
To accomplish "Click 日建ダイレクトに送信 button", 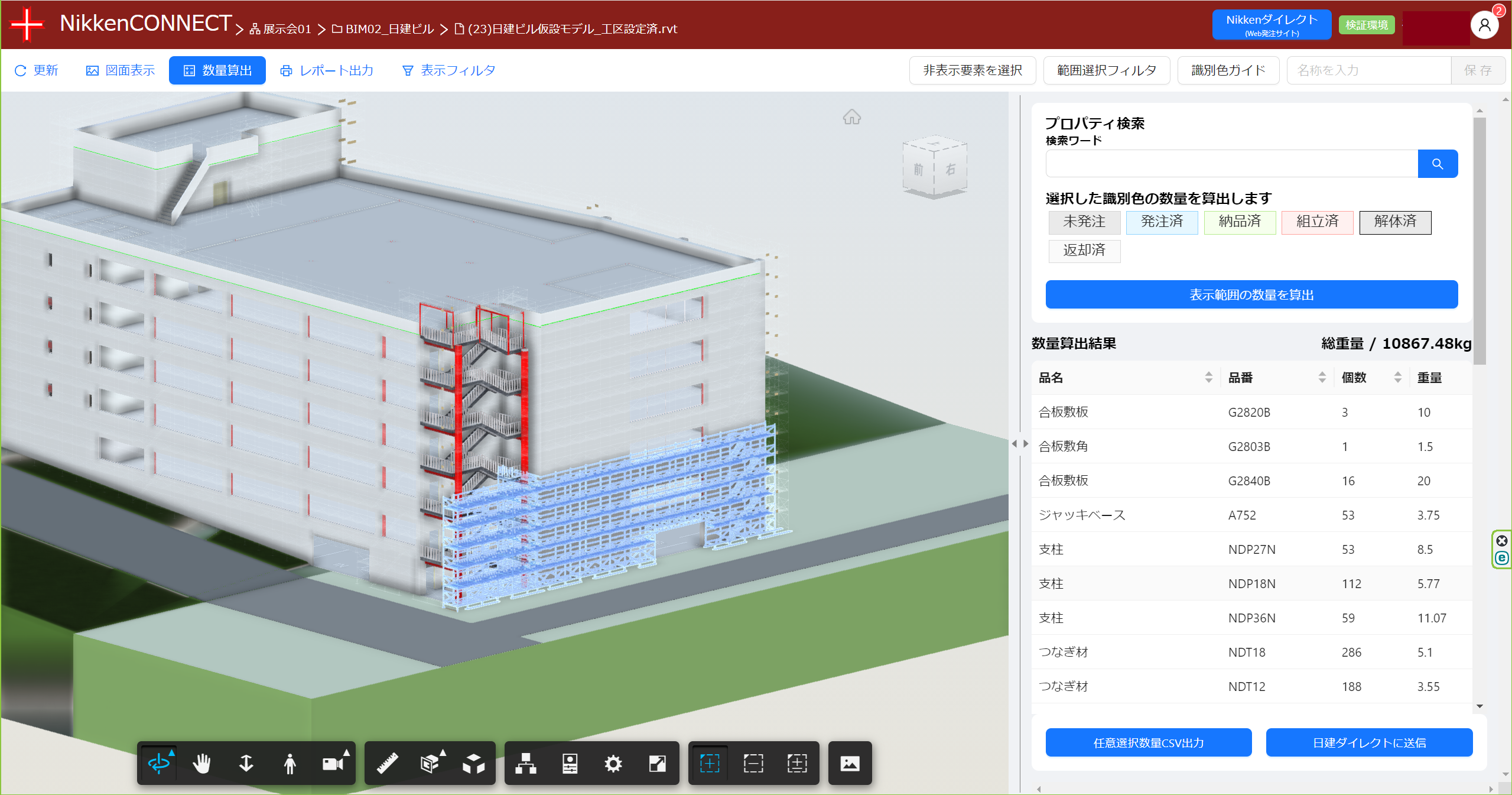I will point(1368,742).
